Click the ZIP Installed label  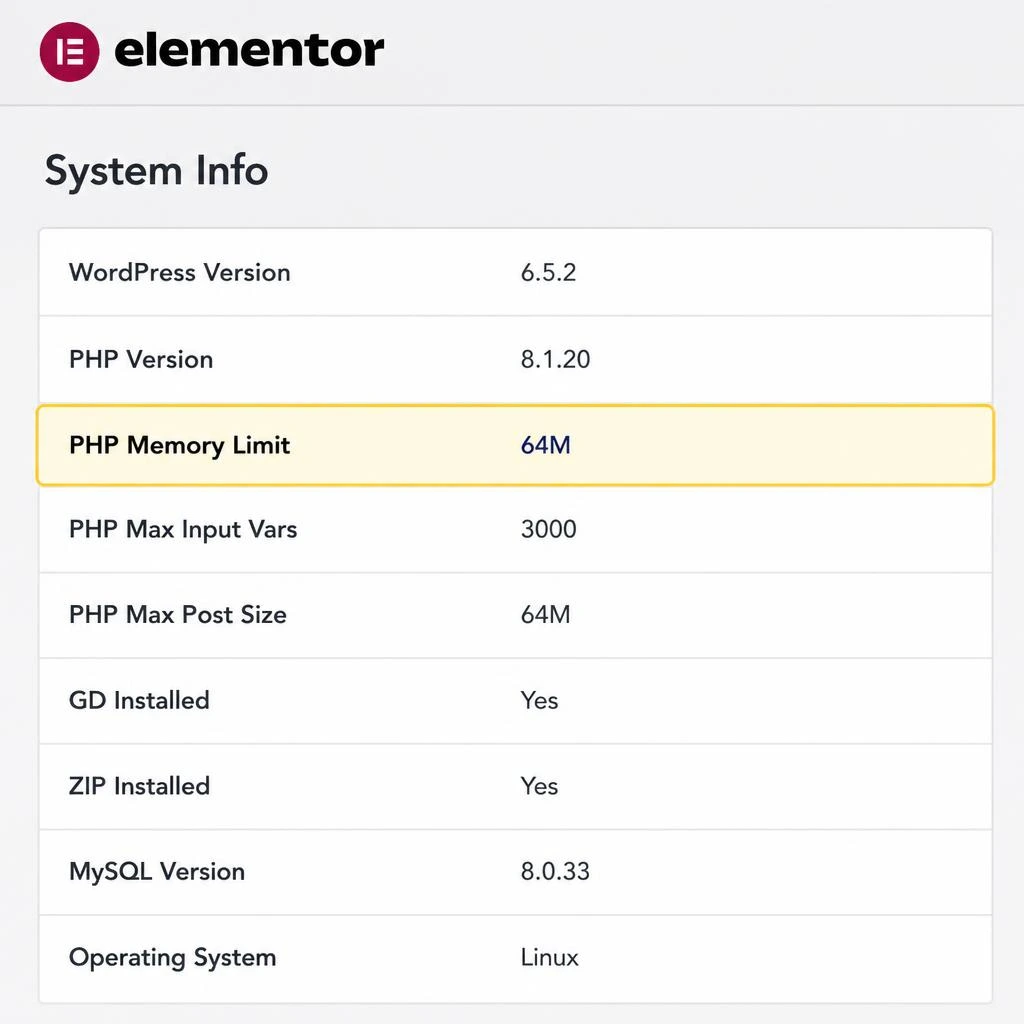139,786
